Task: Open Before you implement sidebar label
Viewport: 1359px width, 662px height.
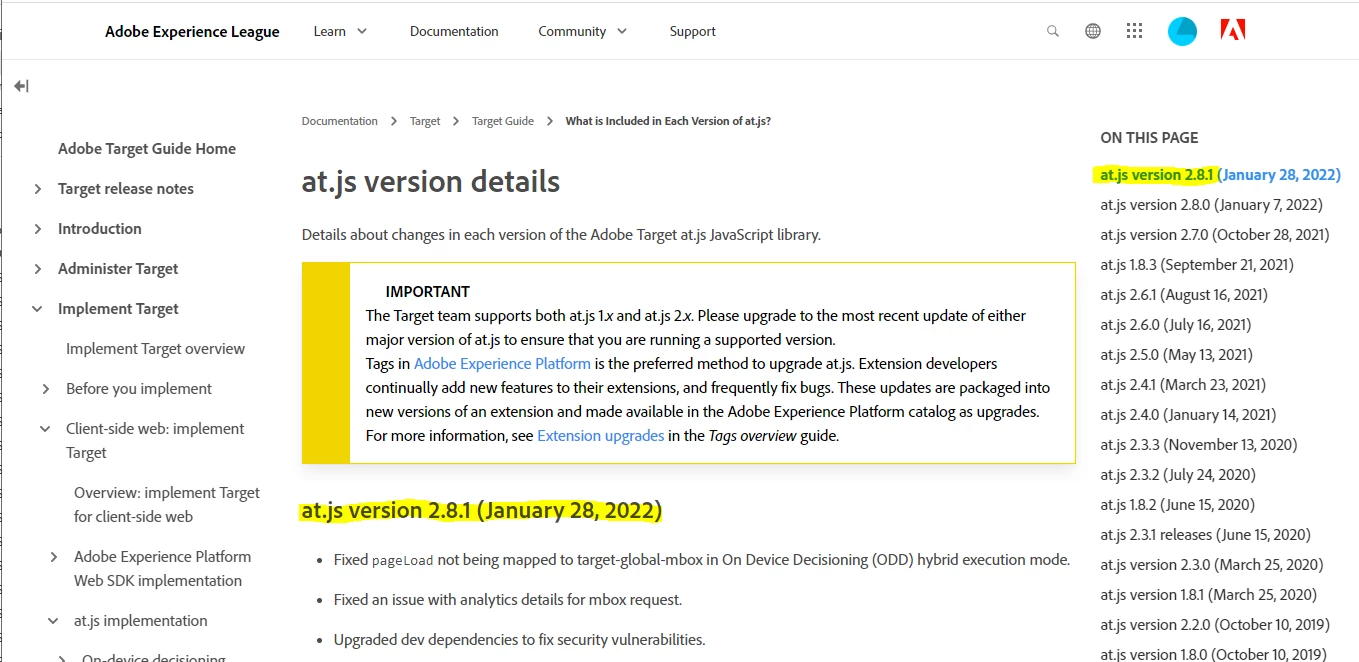Action: (x=139, y=389)
